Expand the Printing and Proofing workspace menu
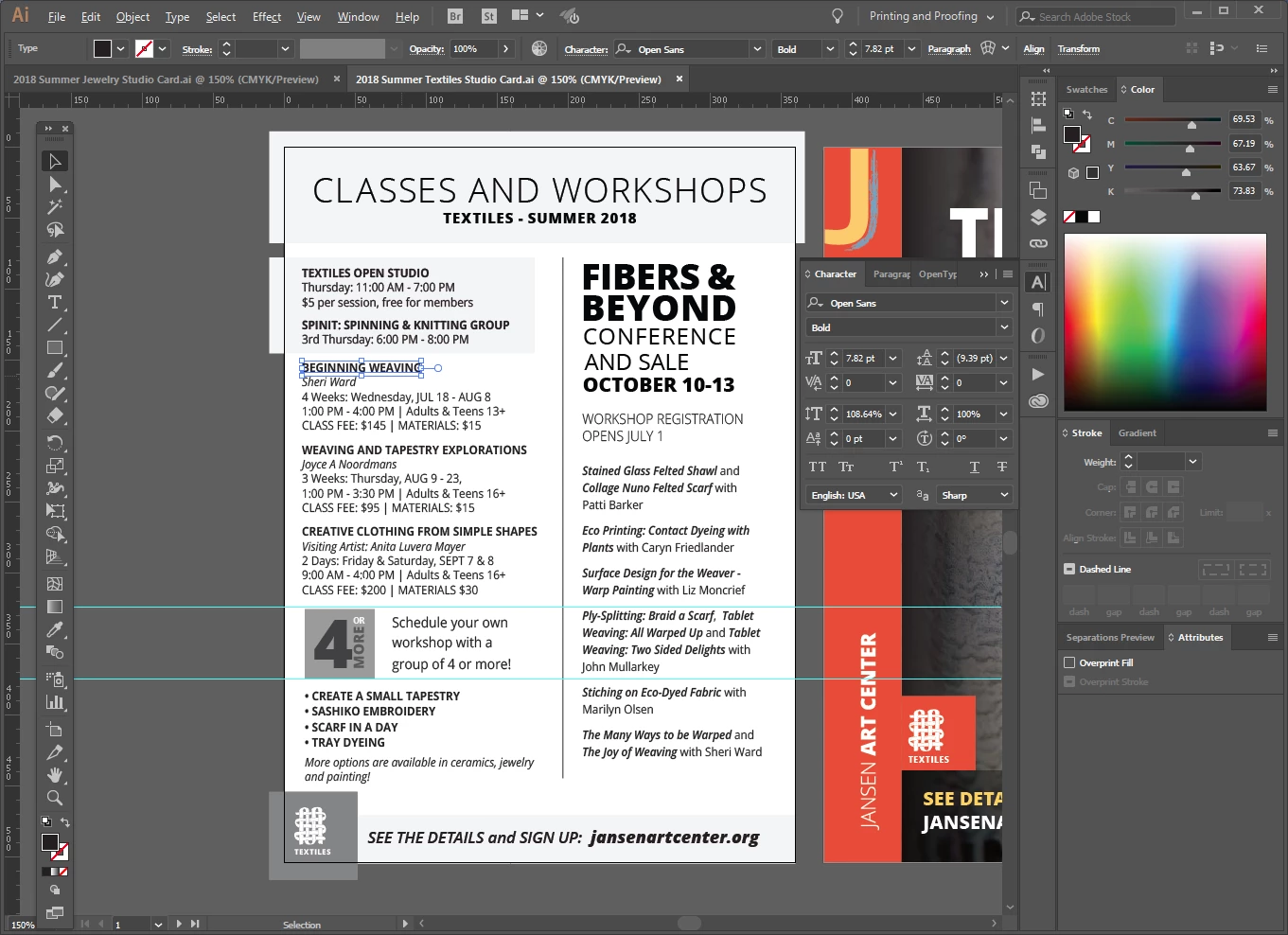This screenshot has width=1288, height=935. (x=932, y=16)
